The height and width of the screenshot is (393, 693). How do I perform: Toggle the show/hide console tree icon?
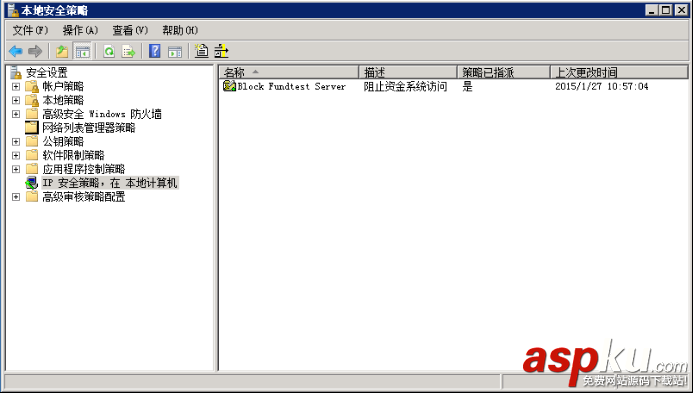pyautogui.click(x=82, y=51)
